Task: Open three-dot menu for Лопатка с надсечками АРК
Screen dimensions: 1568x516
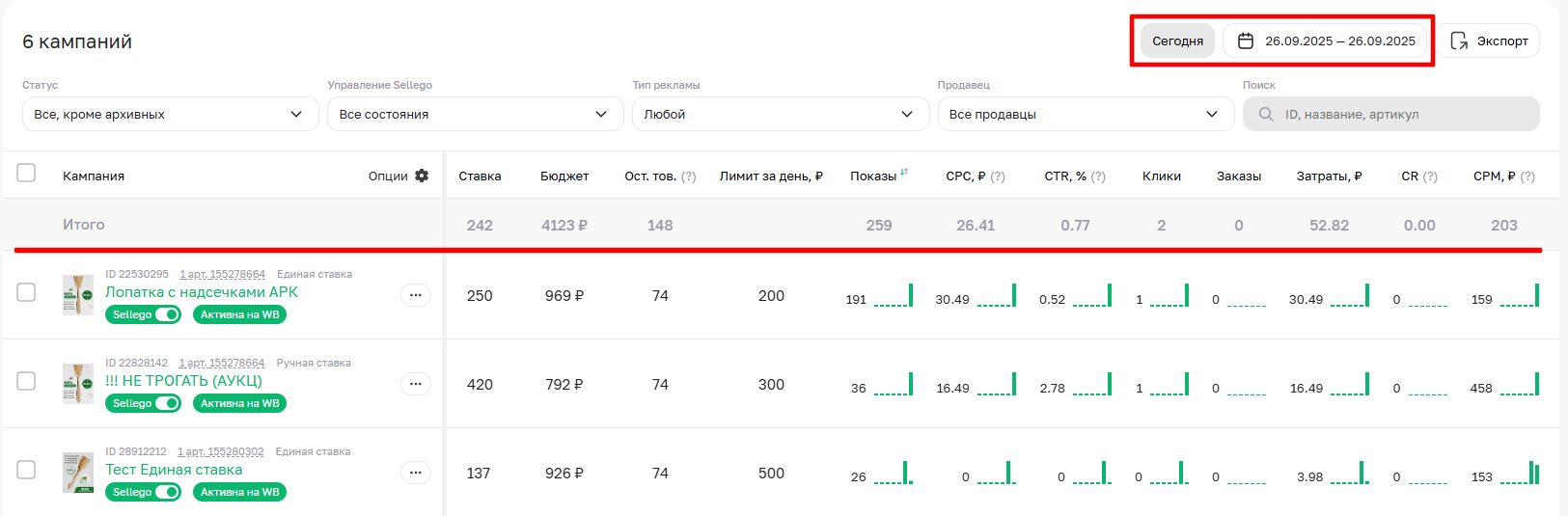Action: pyautogui.click(x=415, y=295)
